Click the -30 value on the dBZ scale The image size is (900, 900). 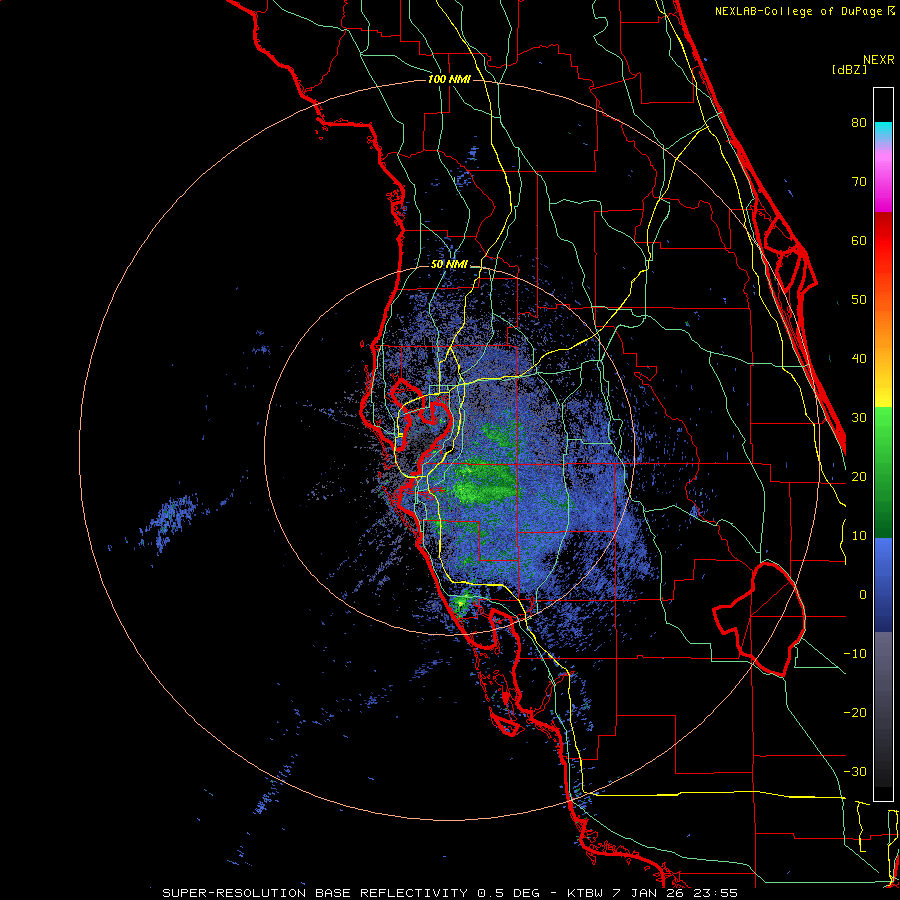coord(855,772)
